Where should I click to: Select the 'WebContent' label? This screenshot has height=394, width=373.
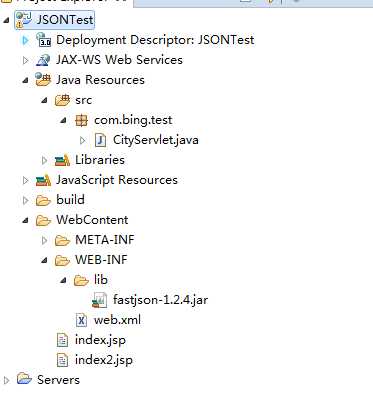click(92, 220)
